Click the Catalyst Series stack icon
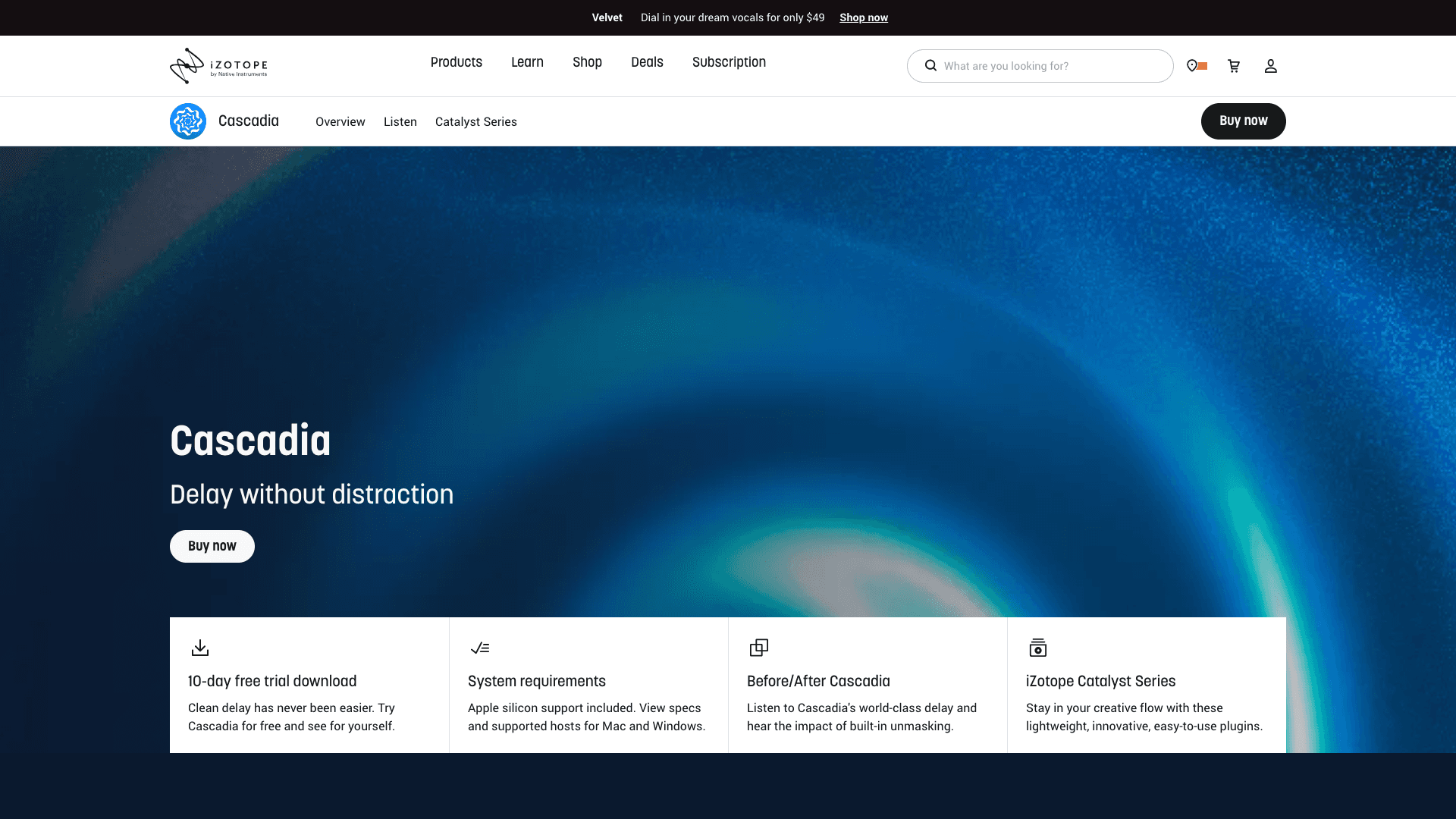This screenshot has width=1456, height=819. pyautogui.click(x=1038, y=648)
